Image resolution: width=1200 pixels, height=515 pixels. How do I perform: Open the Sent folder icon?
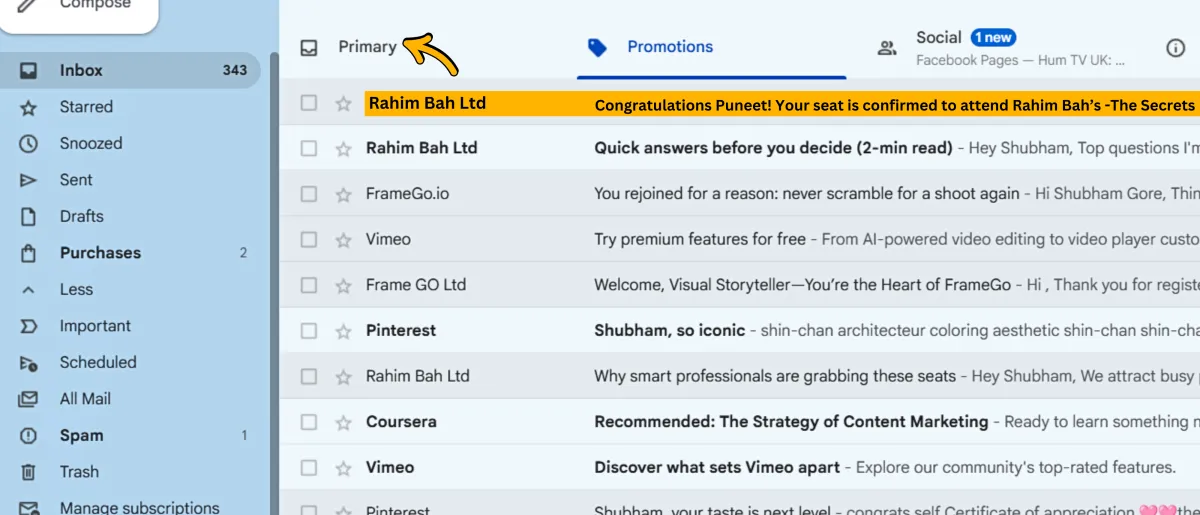tap(29, 180)
